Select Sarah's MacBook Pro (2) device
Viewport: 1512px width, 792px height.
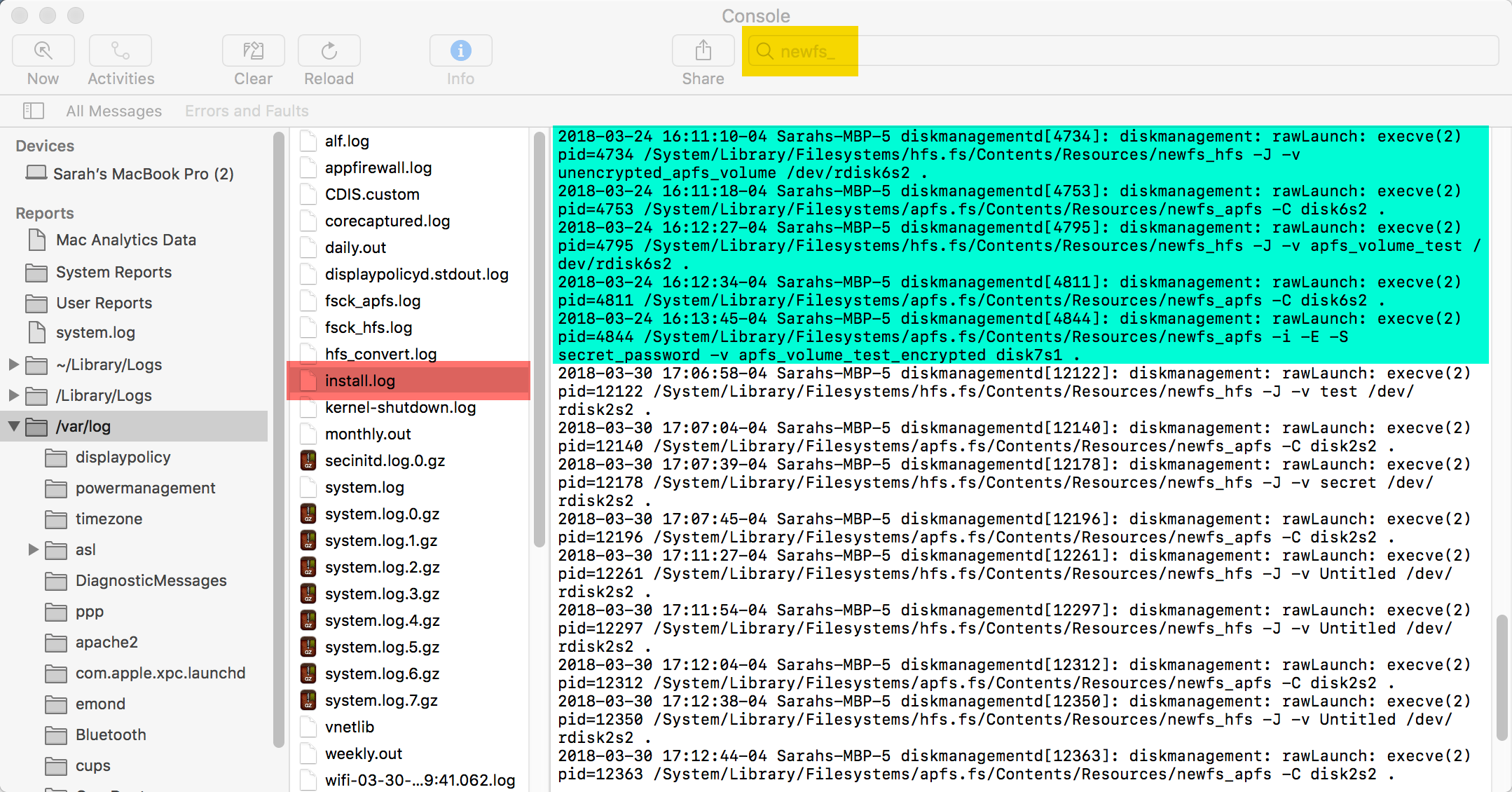tap(130, 174)
